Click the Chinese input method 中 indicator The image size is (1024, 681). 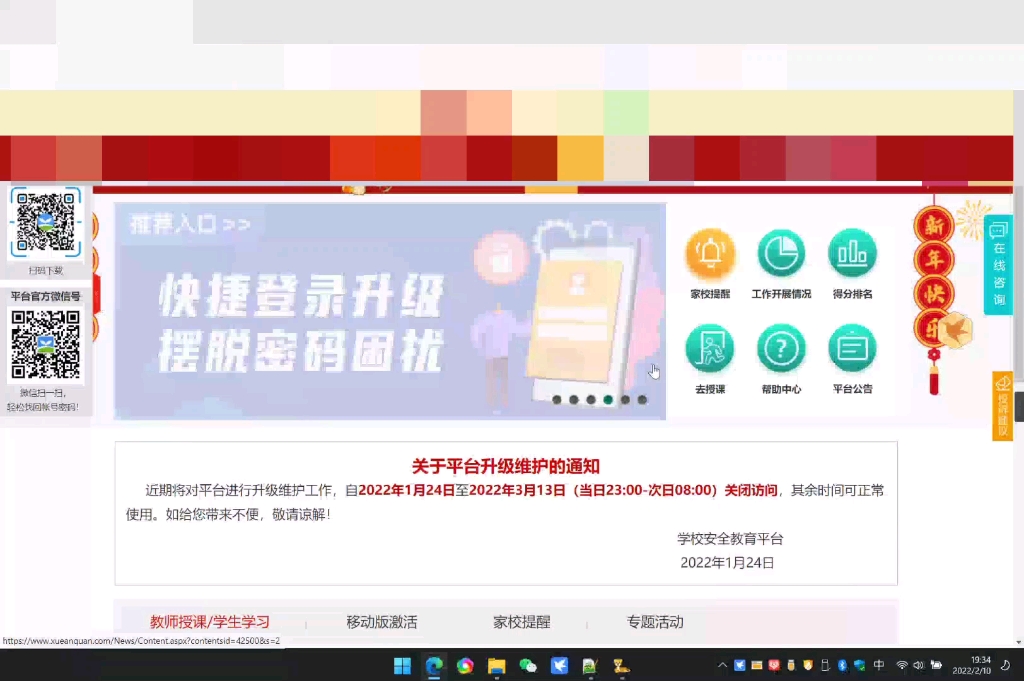879,665
